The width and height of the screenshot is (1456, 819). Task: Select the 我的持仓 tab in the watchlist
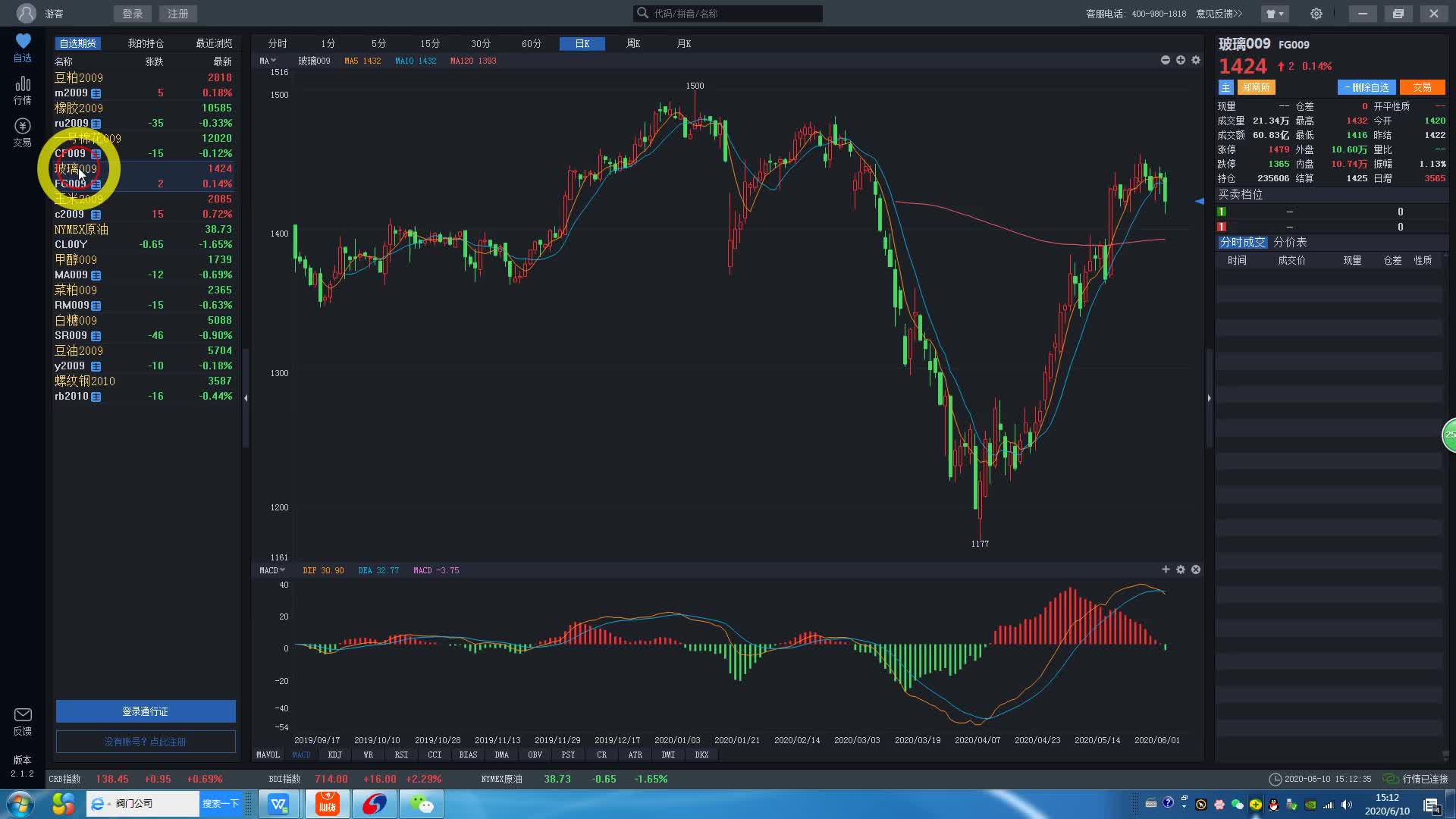coord(146,44)
